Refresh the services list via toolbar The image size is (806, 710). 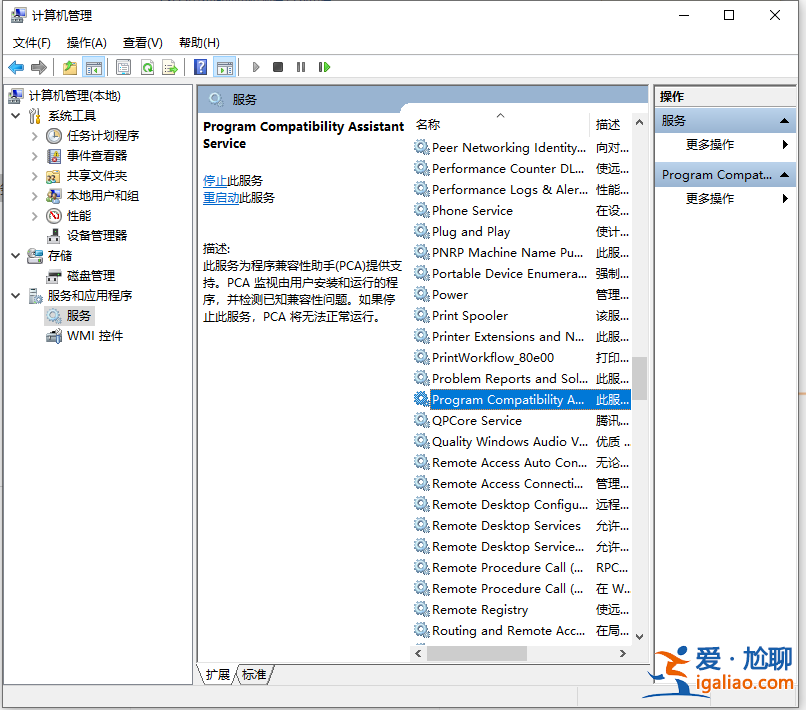click(x=148, y=67)
